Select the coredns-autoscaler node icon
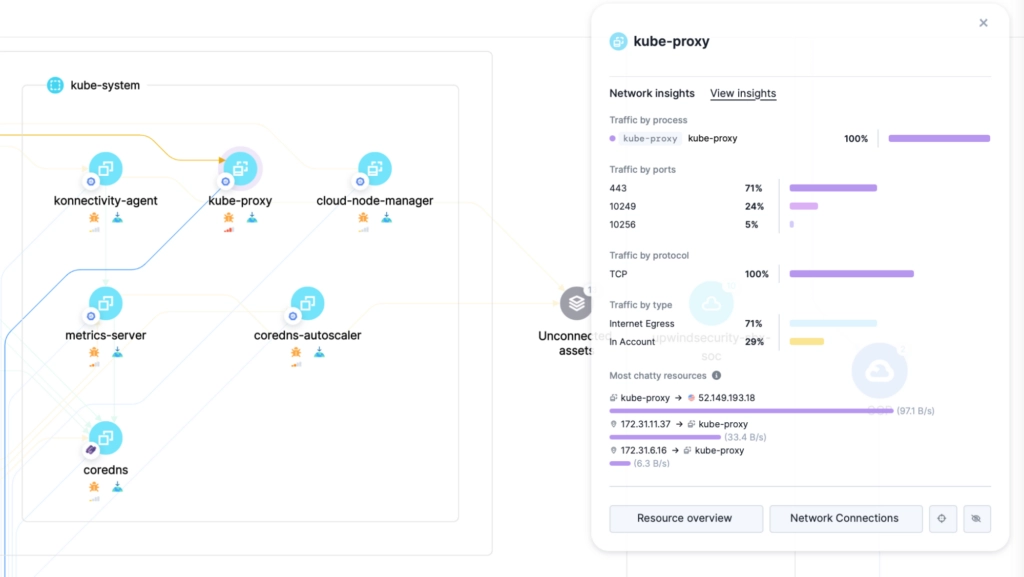Screen dimensions: 1024x577 tap(308, 303)
